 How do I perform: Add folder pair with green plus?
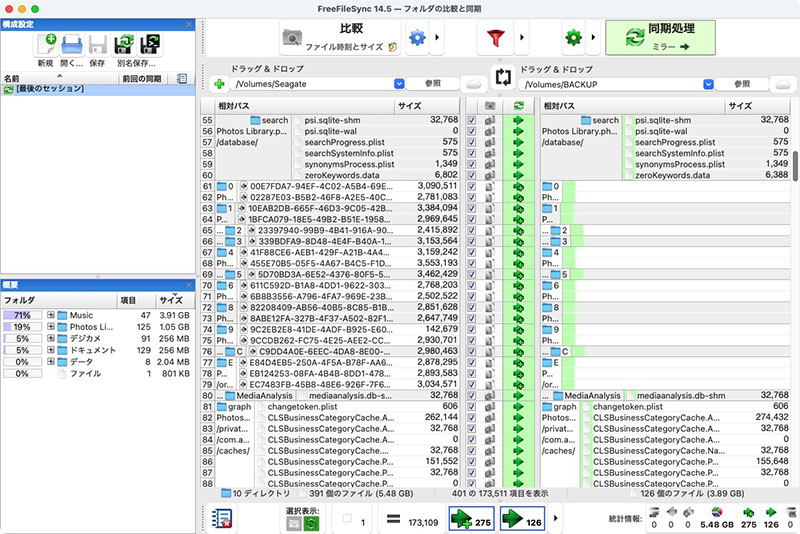coord(219,85)
